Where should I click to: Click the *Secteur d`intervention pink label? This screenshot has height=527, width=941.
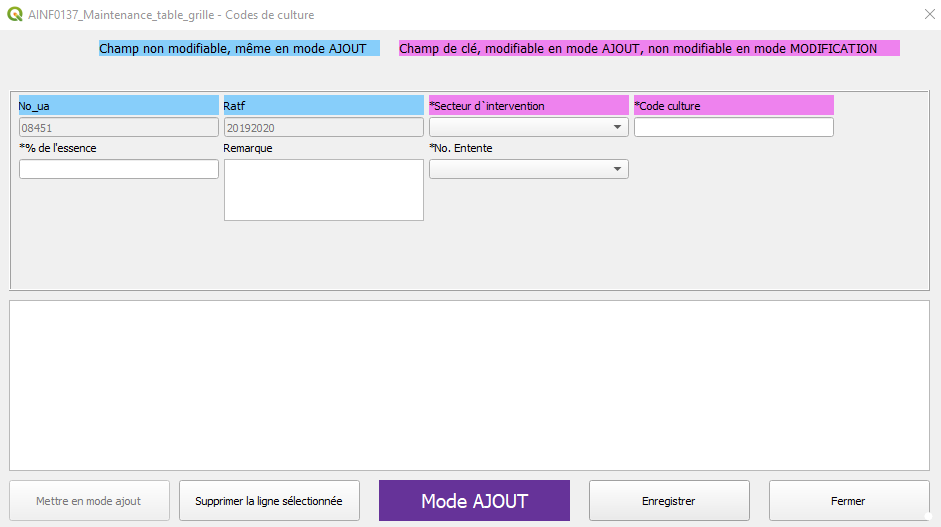(x=529, y=106)
